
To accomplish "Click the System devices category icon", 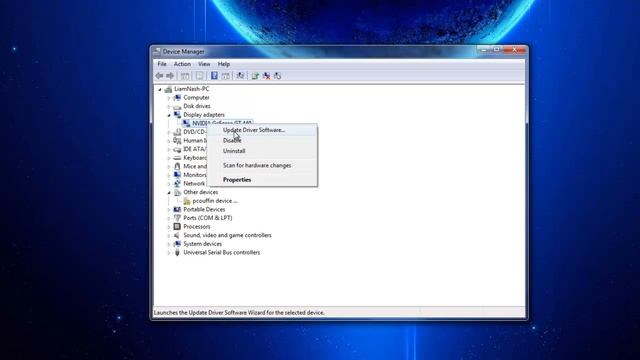I will click(x=177, y=244).
